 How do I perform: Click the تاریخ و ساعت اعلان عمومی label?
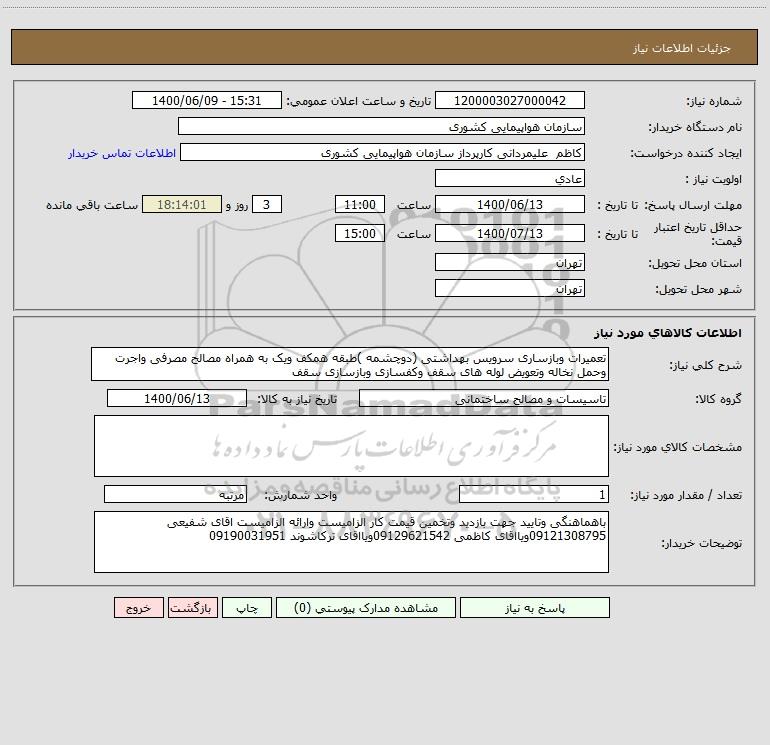point(359,102)
